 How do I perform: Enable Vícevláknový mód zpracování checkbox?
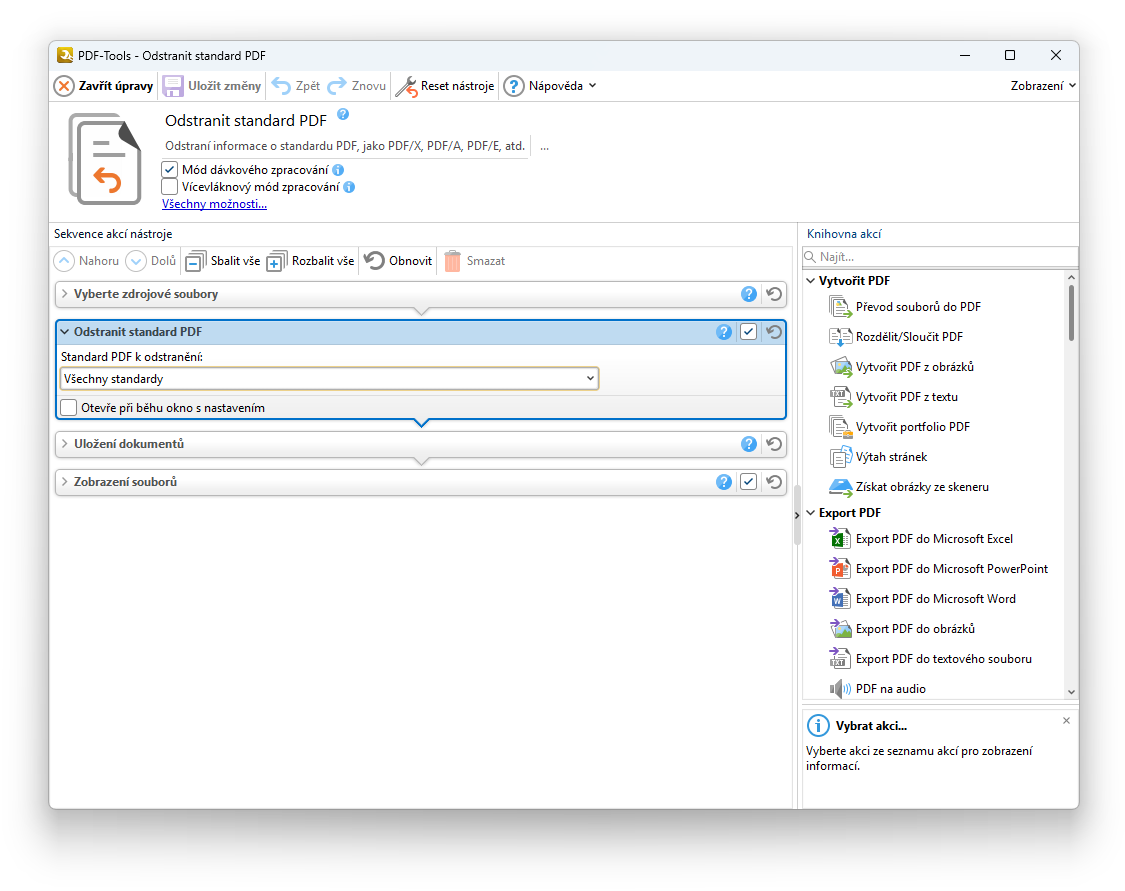coord(169,187)
